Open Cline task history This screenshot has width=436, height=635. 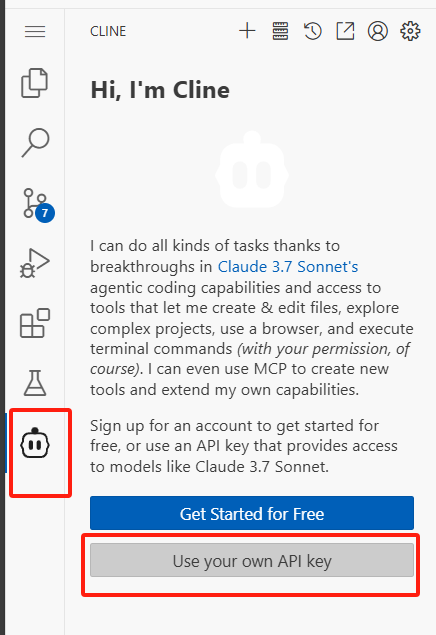point(313,31)
